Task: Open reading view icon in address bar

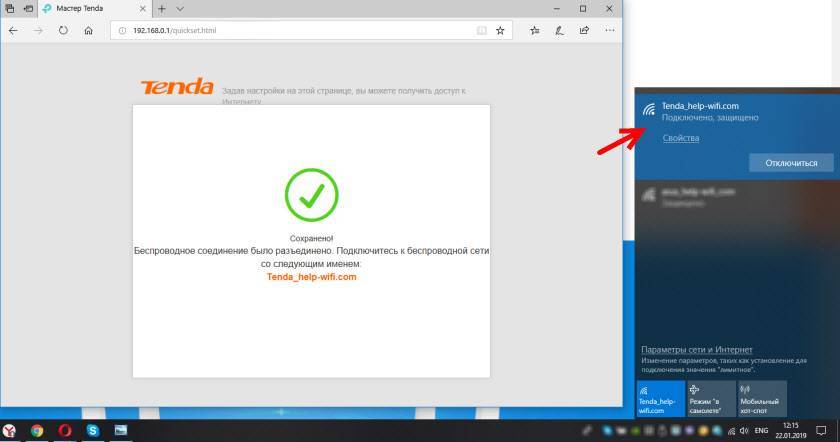Action: 482,31
